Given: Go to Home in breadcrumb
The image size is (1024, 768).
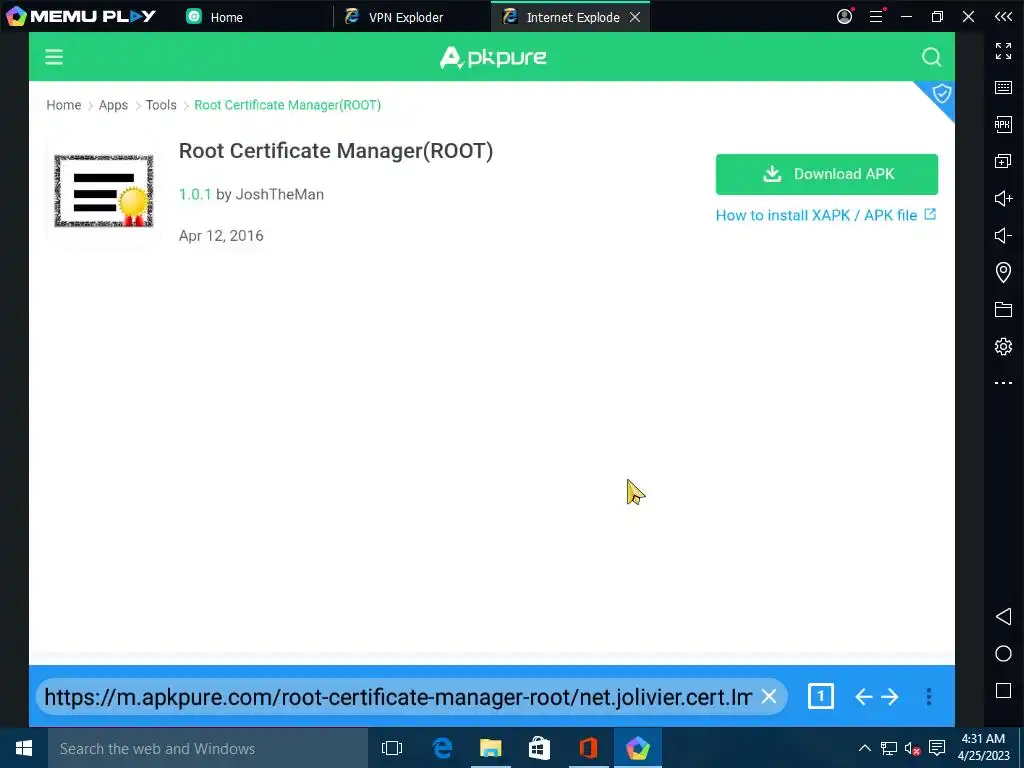Looking at the screenshot, I should click(63, 105).
